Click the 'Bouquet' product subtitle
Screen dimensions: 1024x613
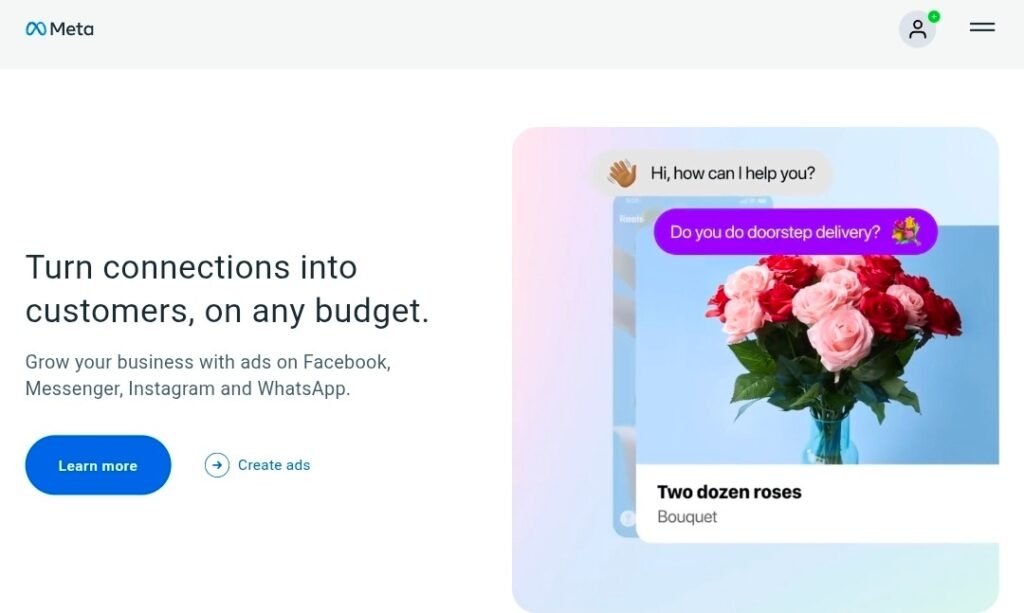(687, 517)
